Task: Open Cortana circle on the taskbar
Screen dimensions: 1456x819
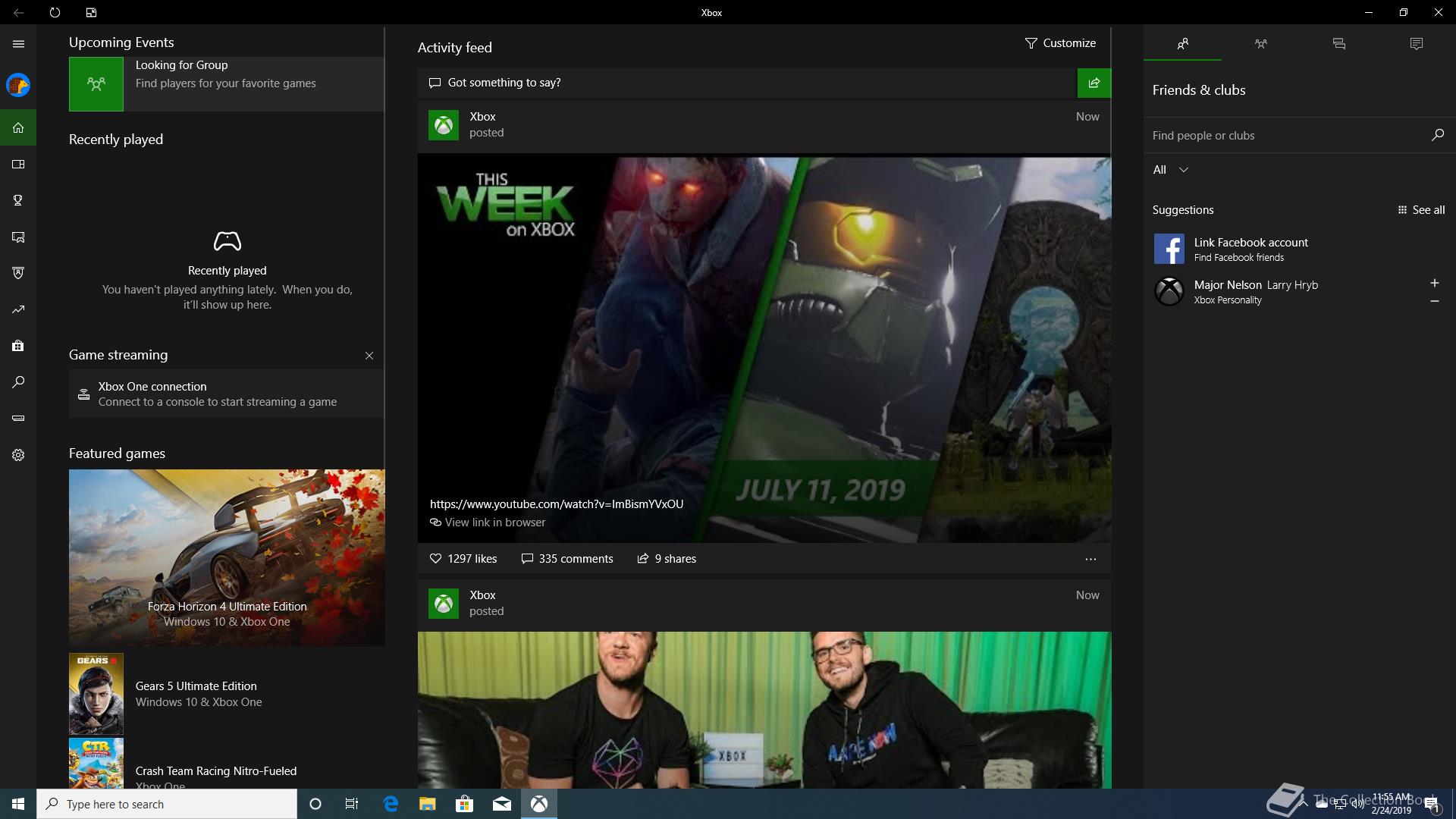Action: coord(315,804)
